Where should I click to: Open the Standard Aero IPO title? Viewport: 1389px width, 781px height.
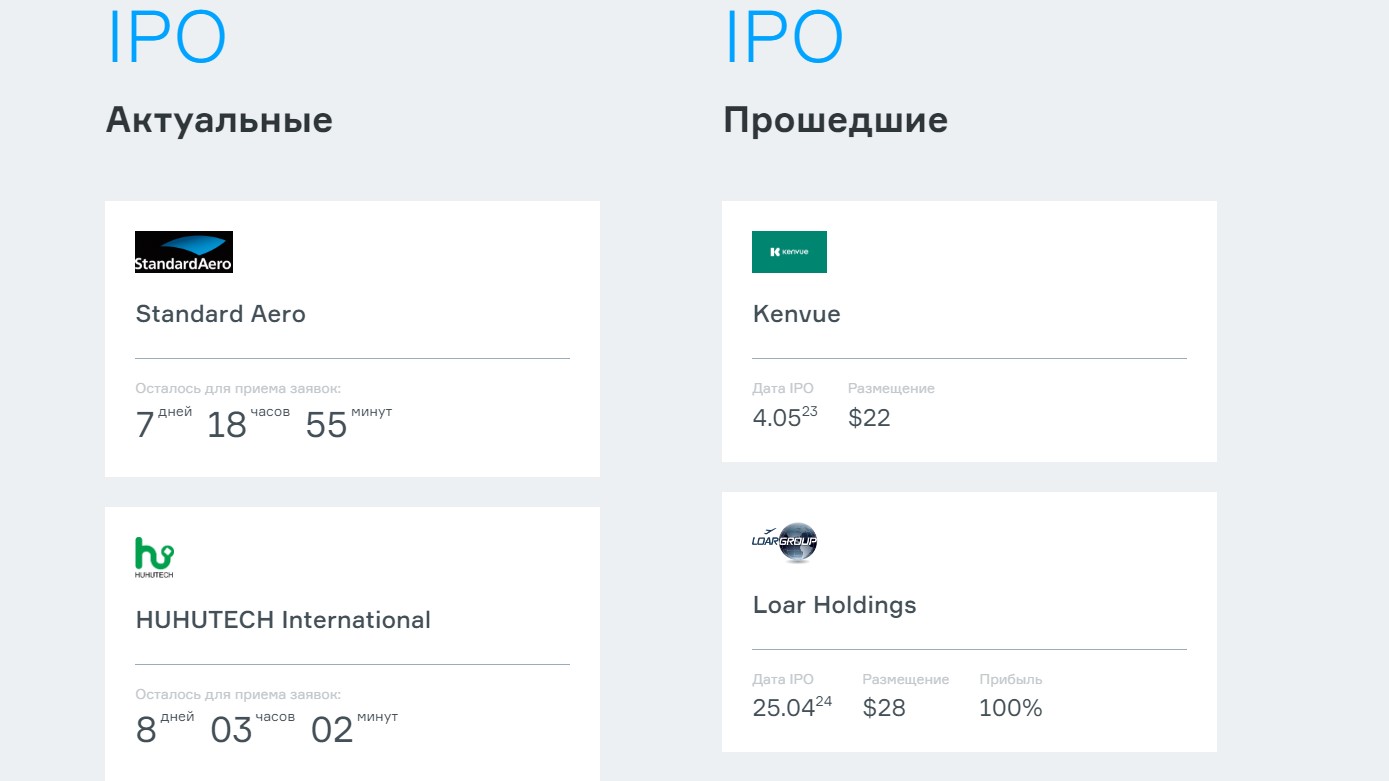tap(220, 314)
